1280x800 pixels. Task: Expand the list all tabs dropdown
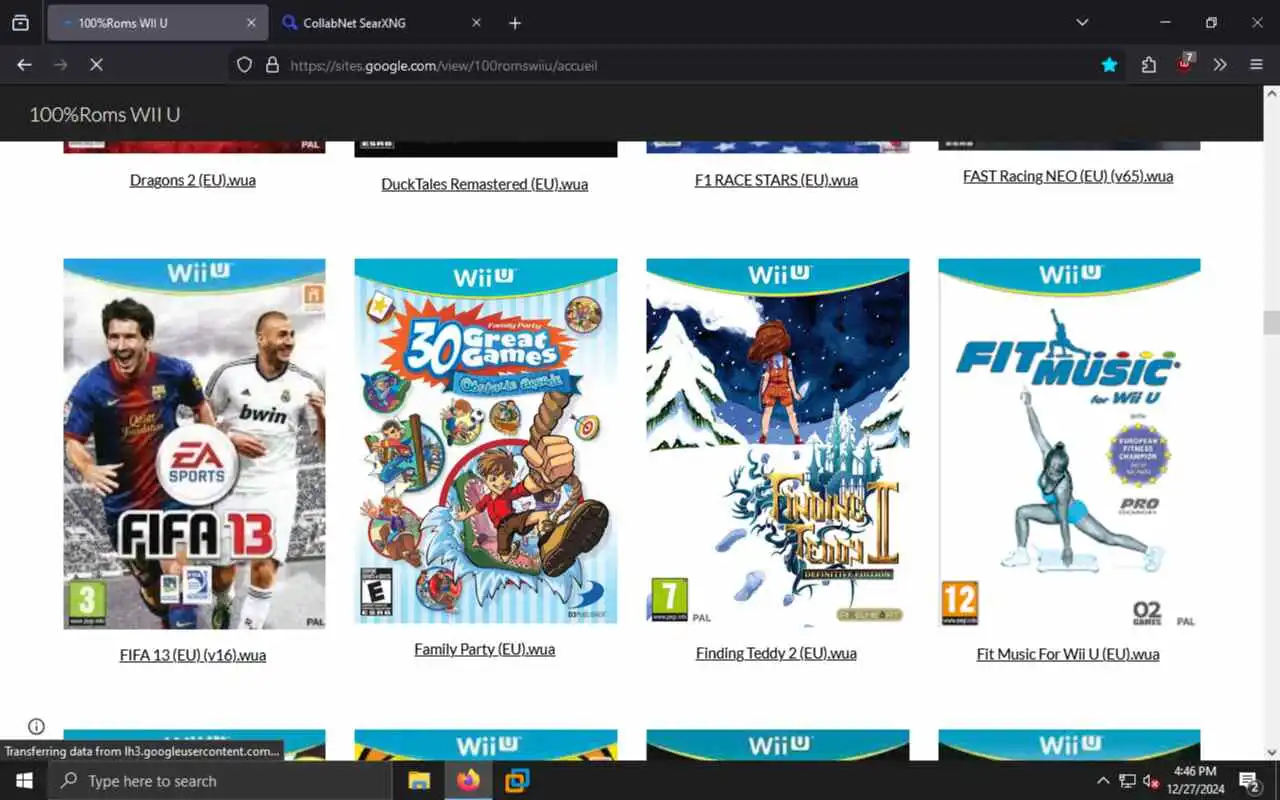pyautogui.click(x=1082, y=22)
